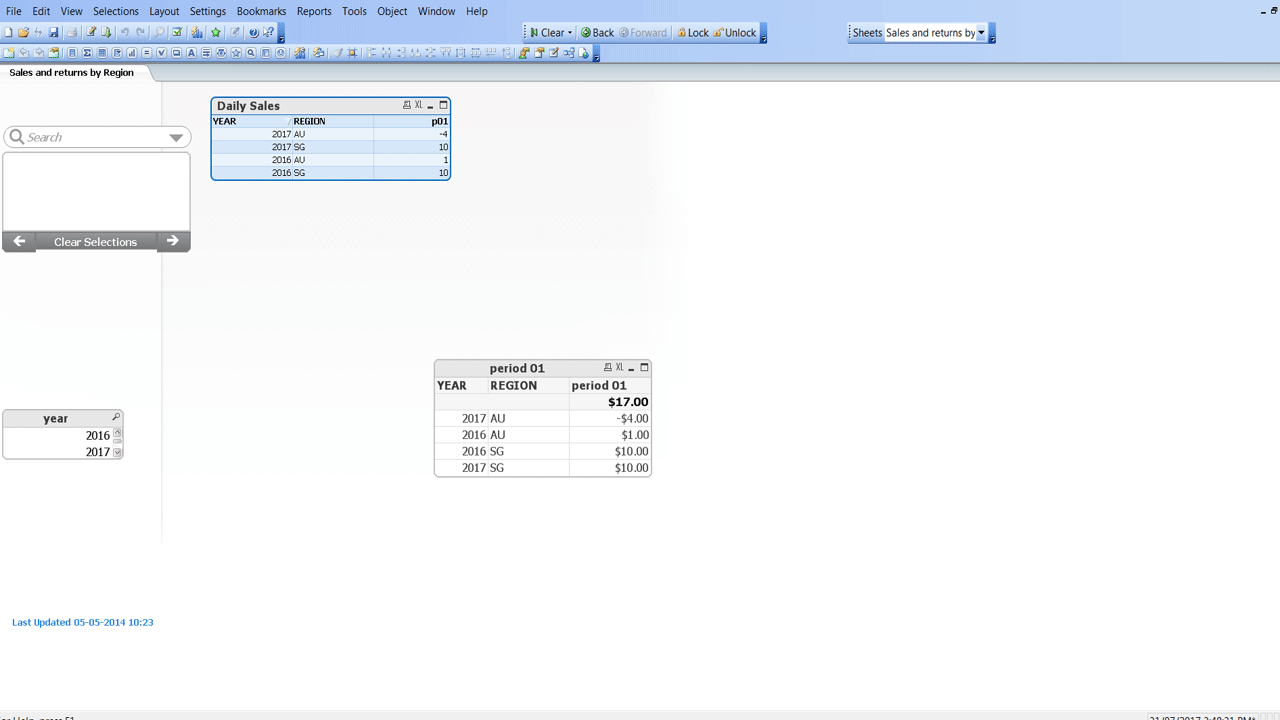The width and height of the screenshot is (1280, 720).
Task: Expand the Search box dropdown arrow
Action: 176,138
